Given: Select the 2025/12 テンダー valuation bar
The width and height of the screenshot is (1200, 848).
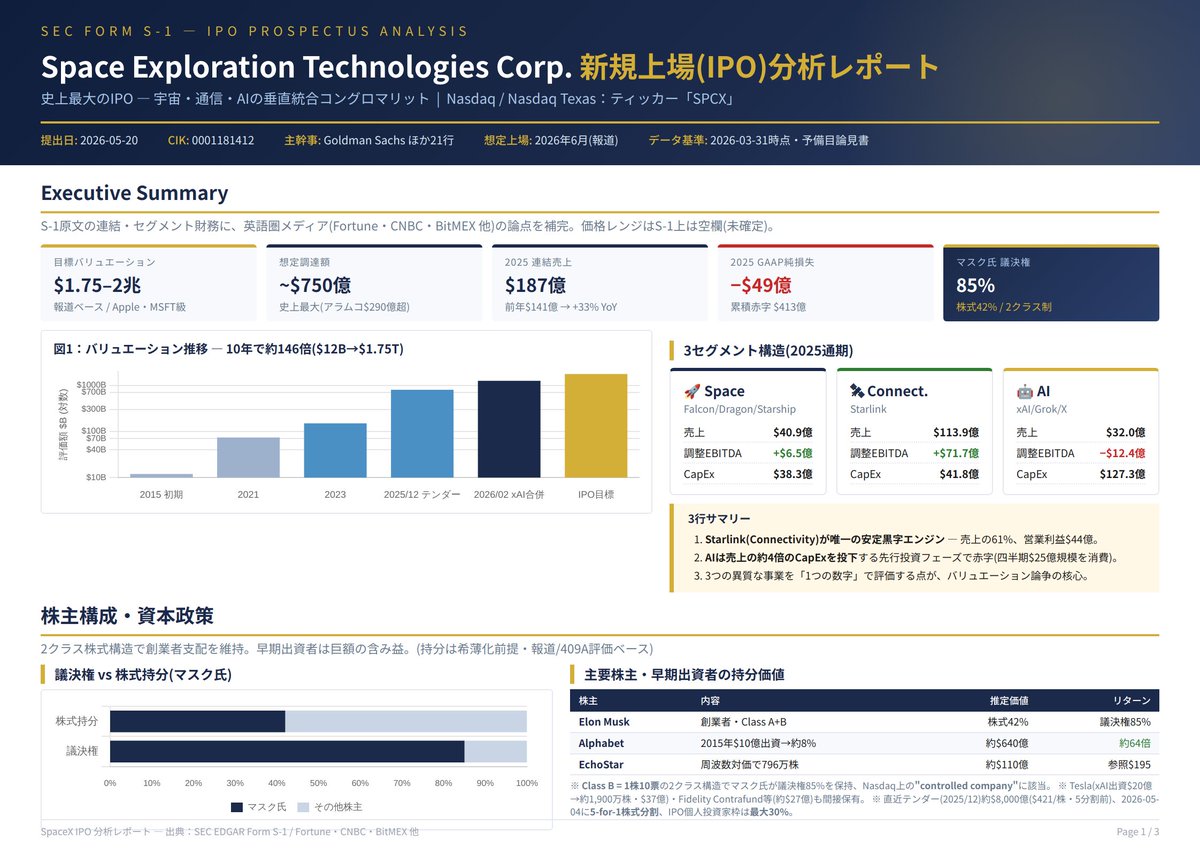Looking at the screenshot, I should 422,434.
